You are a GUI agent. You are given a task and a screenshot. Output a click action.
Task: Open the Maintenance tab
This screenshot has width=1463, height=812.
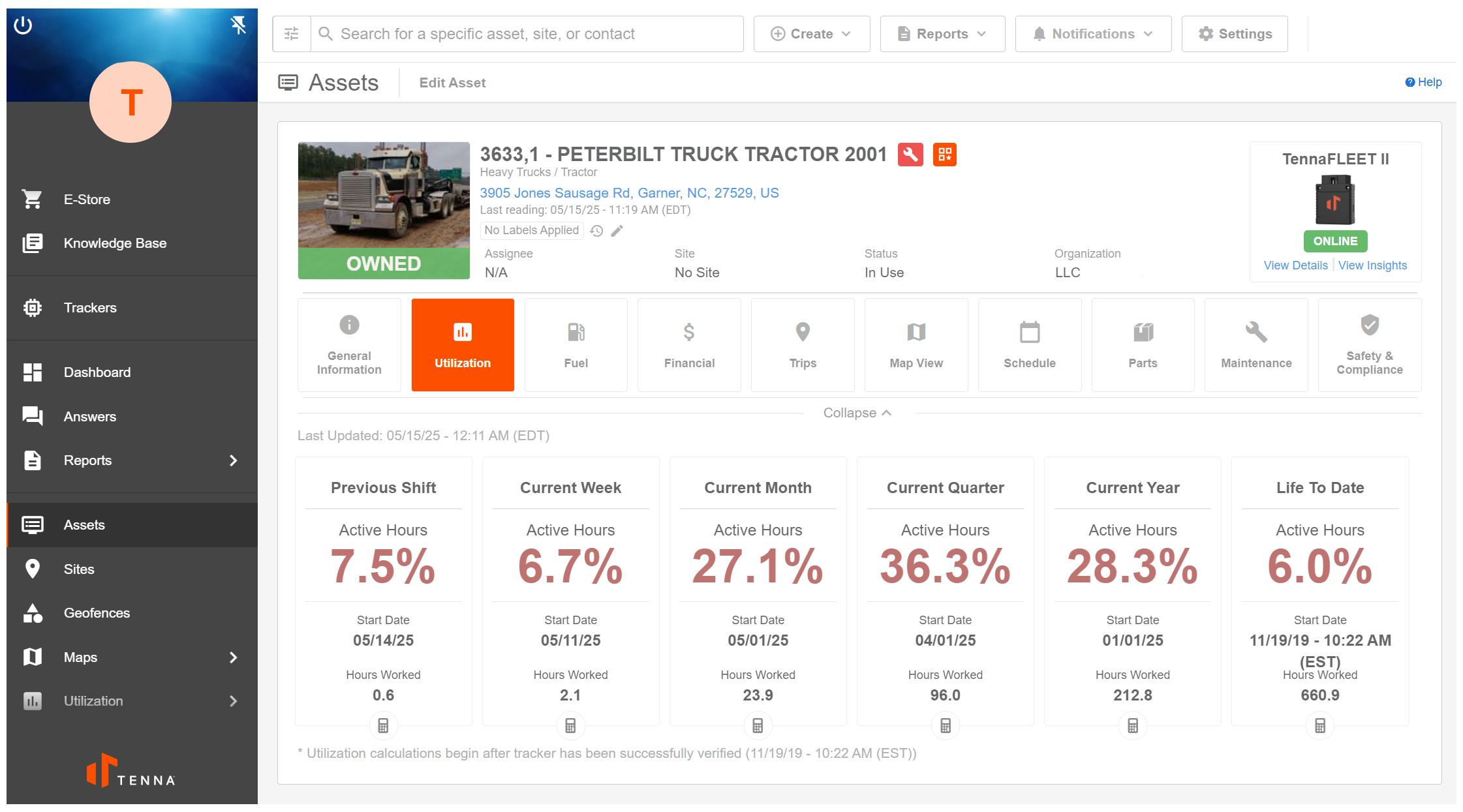click(1256, 345)
